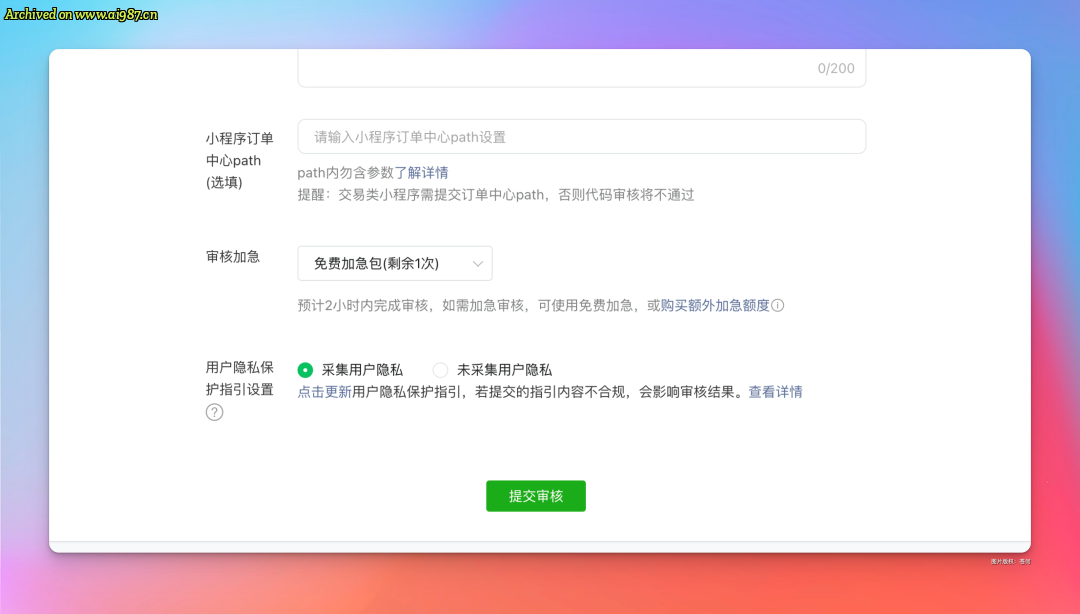
Task: Open the 免费加急包(剩余1次) dropdown
Action: pos(395,263)
